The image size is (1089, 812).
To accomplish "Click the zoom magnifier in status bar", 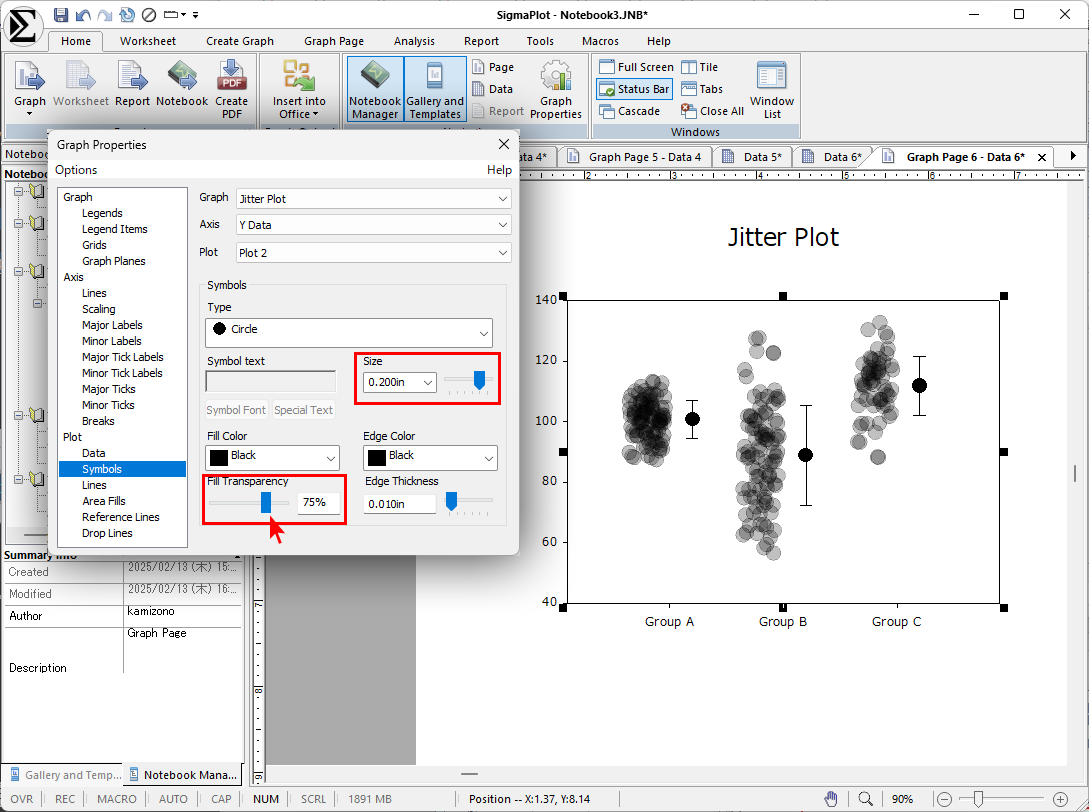I will click(866, 799).
